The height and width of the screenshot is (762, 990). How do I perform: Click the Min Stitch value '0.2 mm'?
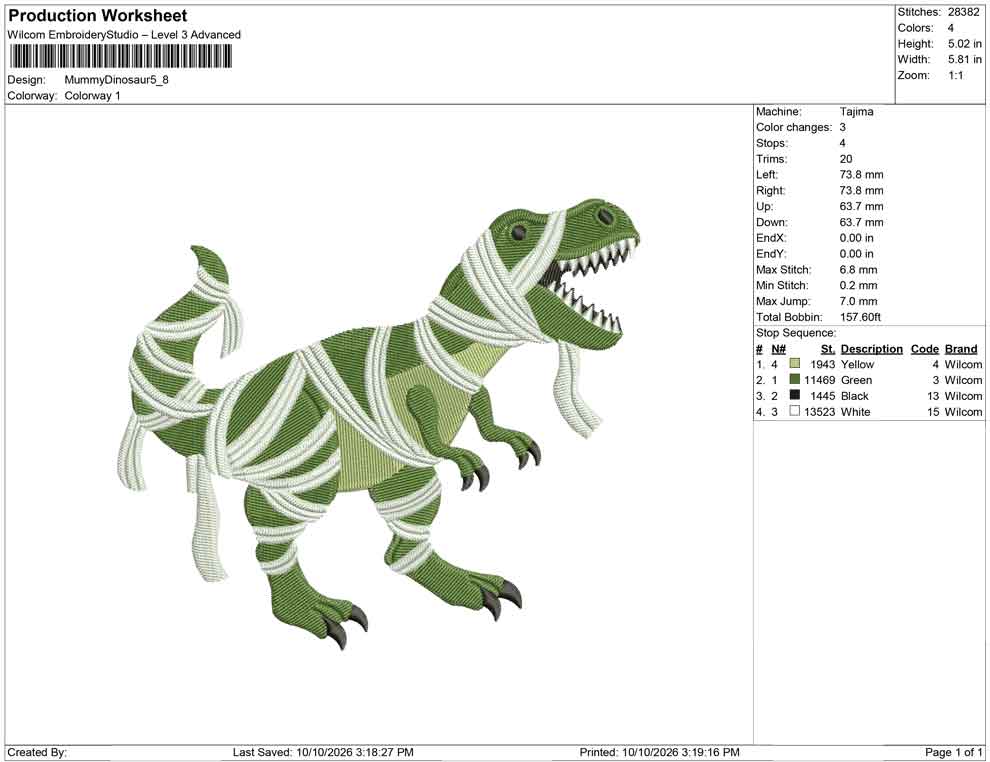[858, 285]
